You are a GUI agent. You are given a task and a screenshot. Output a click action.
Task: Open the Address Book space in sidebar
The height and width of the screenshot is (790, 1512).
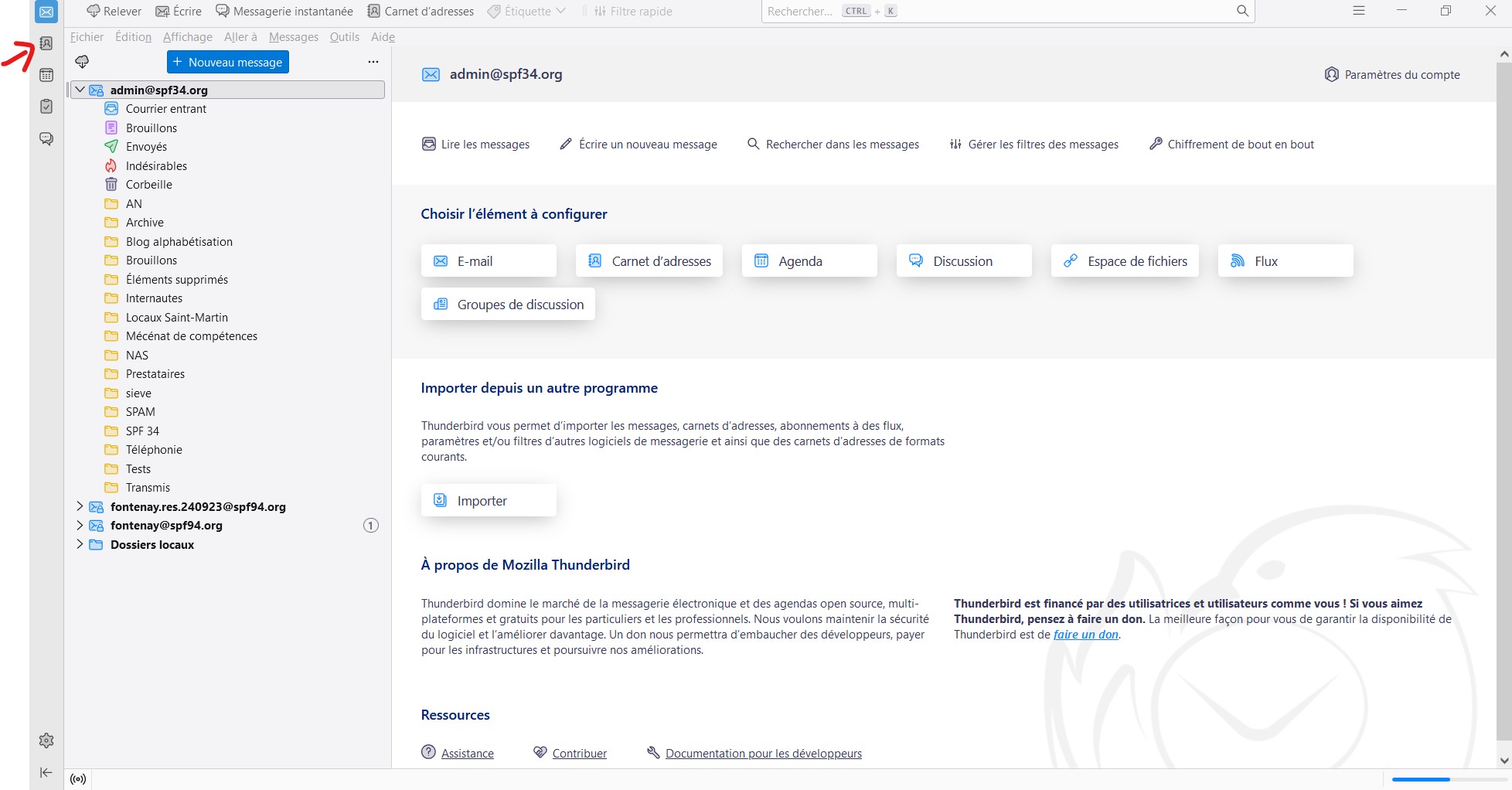tap(46, 44)
